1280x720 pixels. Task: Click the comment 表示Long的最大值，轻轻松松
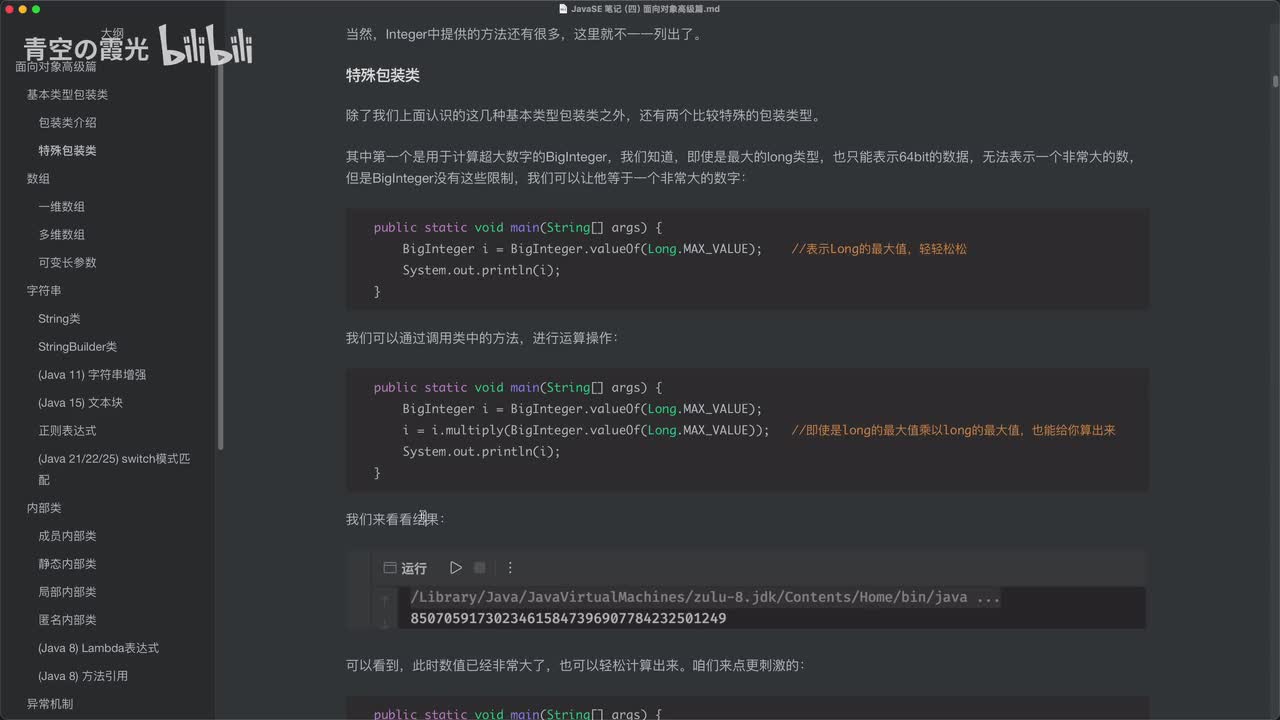point(879,249)
